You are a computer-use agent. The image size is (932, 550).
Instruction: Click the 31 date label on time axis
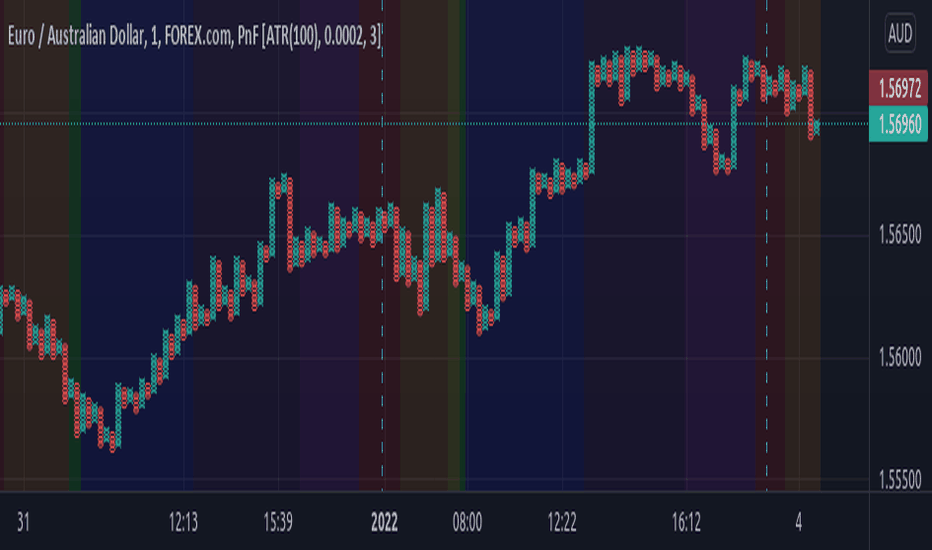pos(23,523)
